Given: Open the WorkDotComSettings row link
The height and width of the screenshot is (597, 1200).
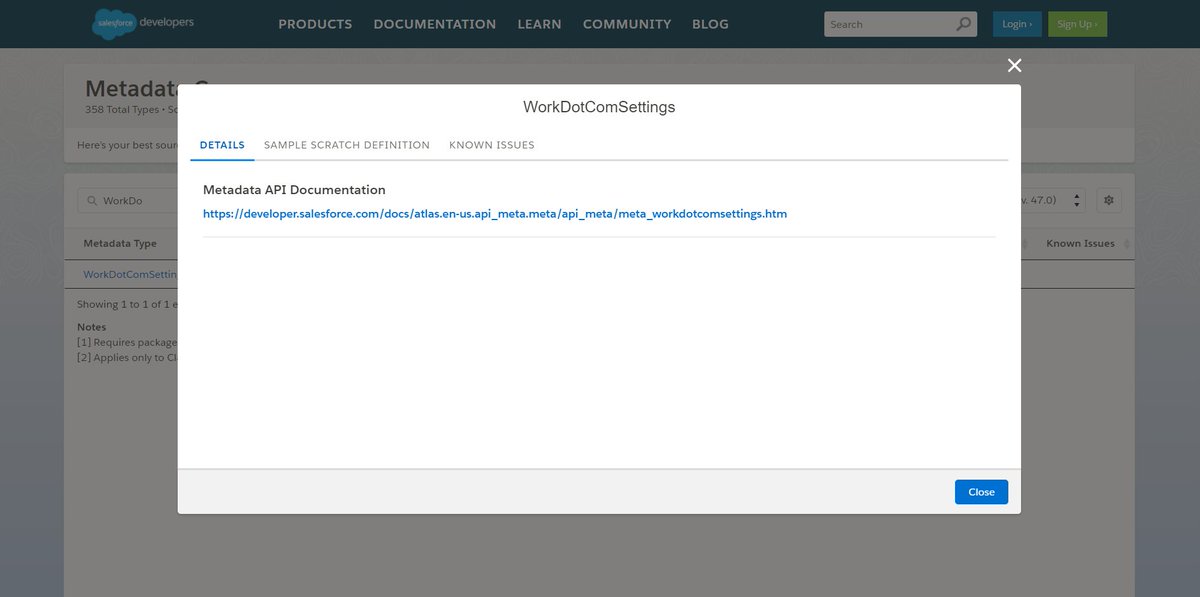Looking at the screenshot, I should 130,274.
